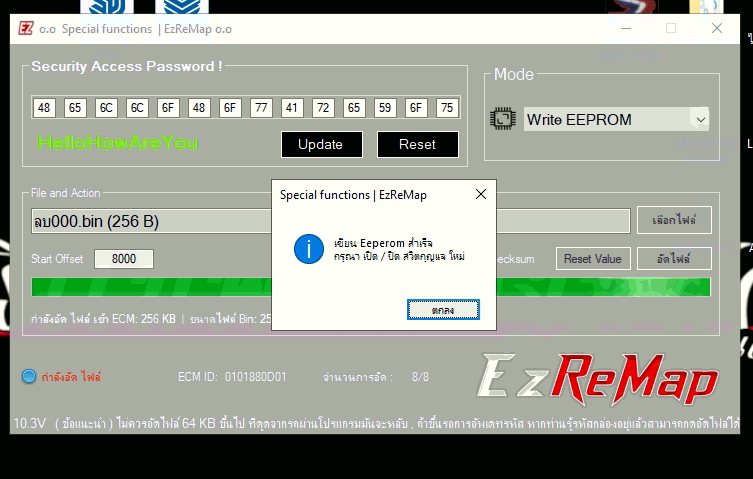Click the 10.3V voltage reading
This screenshot has width=753, height=479.
pyautogui.click(x=29, y=423)
